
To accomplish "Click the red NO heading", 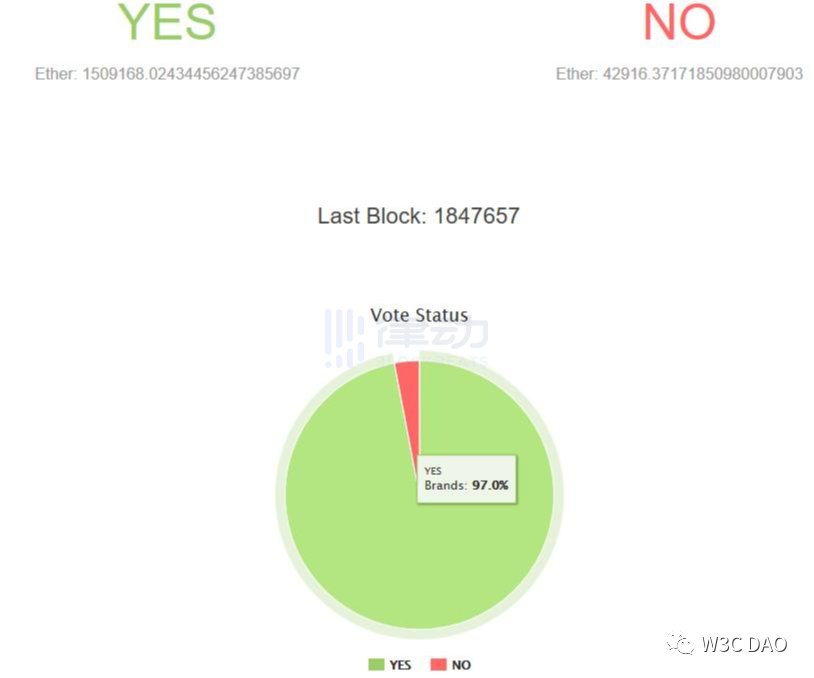I will coord(679,22).
